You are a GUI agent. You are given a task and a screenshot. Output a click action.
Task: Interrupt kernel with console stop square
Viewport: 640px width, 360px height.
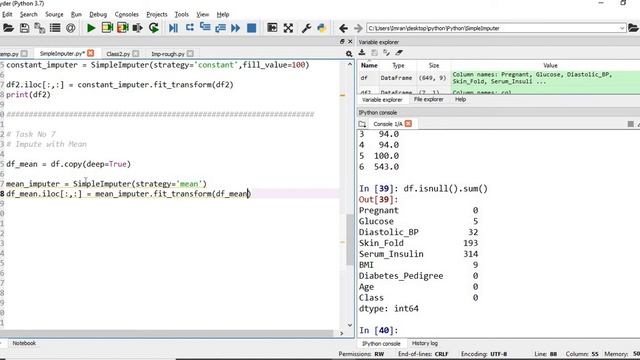pyautogui.click(x=631, y=124)
